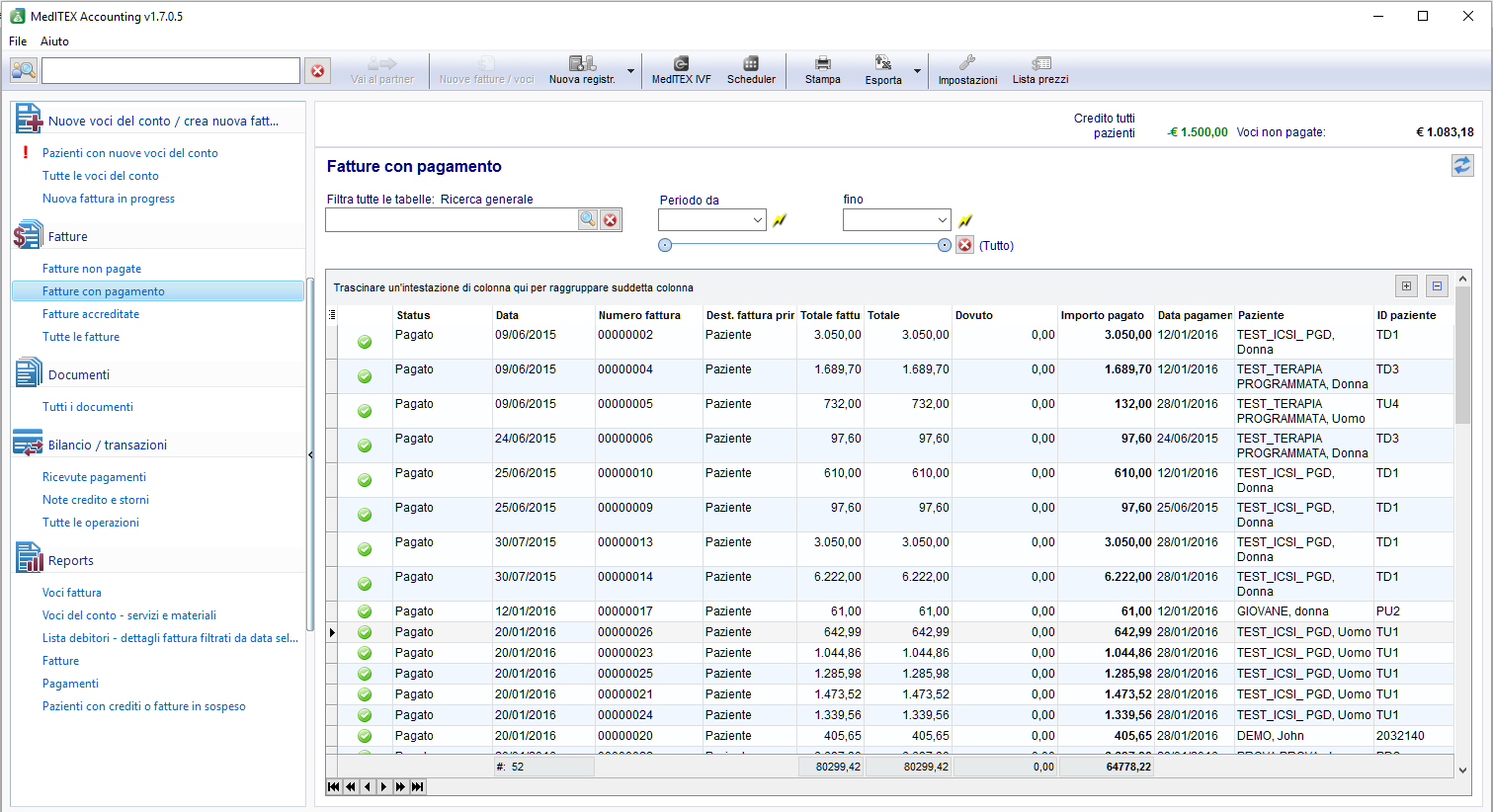This screenshot has width=1493, height=812.
Task: Expand the Esporta dropdown arrow
Action: tap(917, 71)
